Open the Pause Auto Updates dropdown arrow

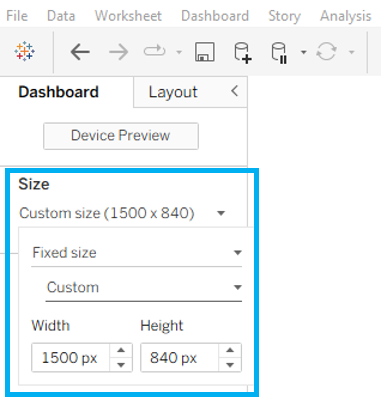pyautogui.click(x=303, y=52)
